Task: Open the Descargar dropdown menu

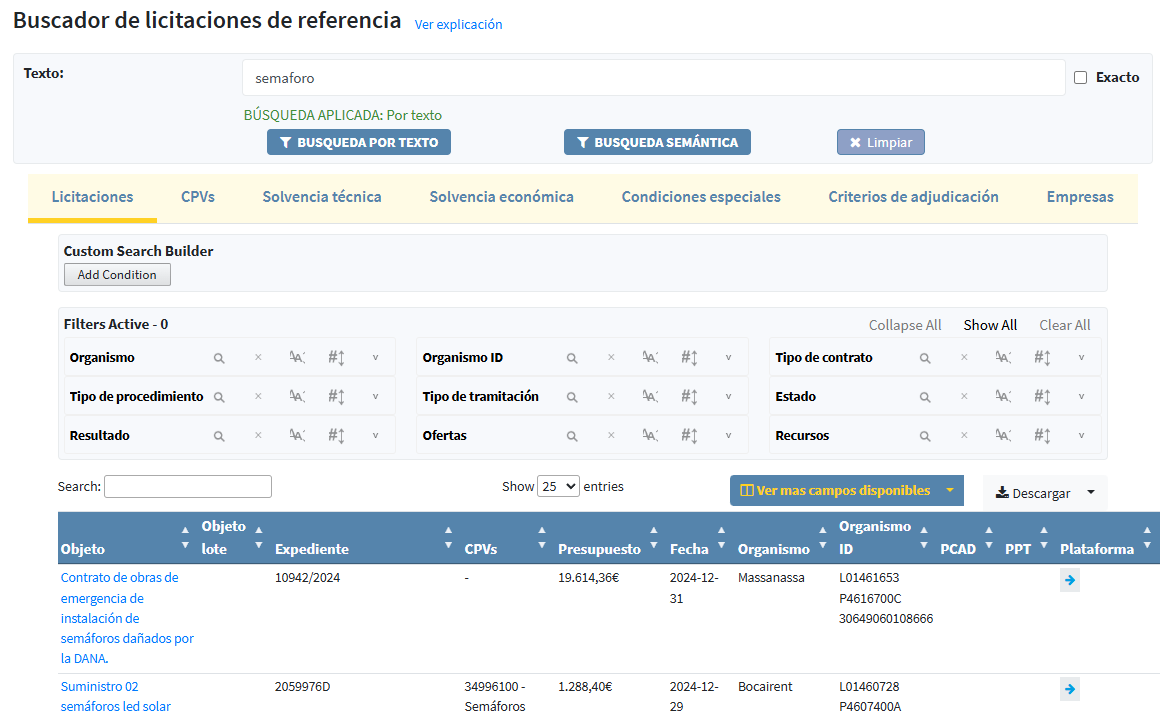Action: [1044, 493]
